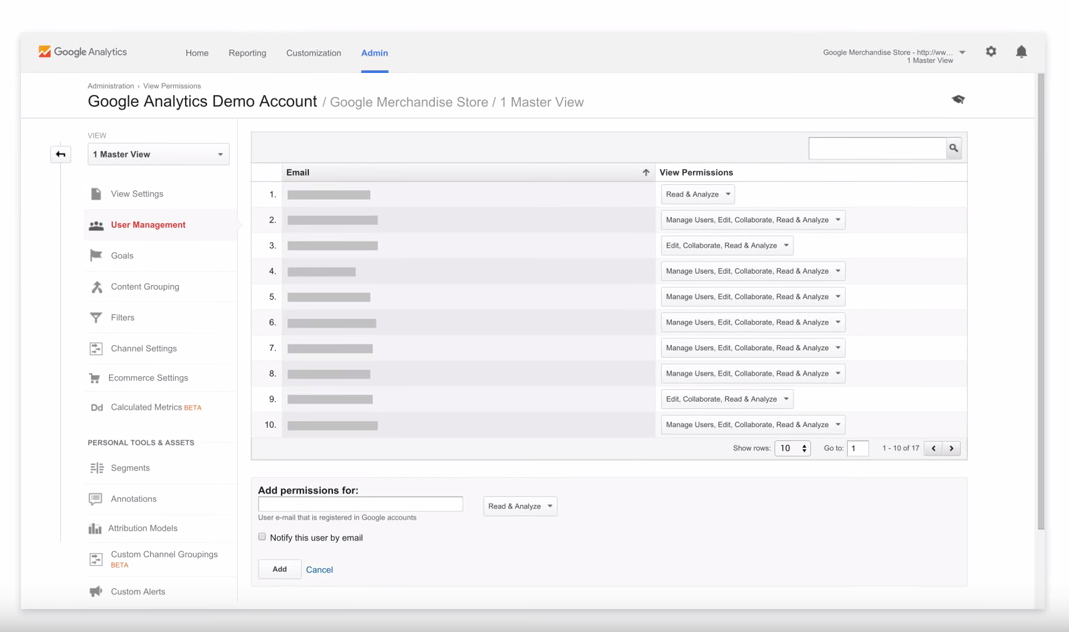This screenshot has height=632, width=1069.
Task: Open the notifications bell icon
Action: (x=1021, y=51)
